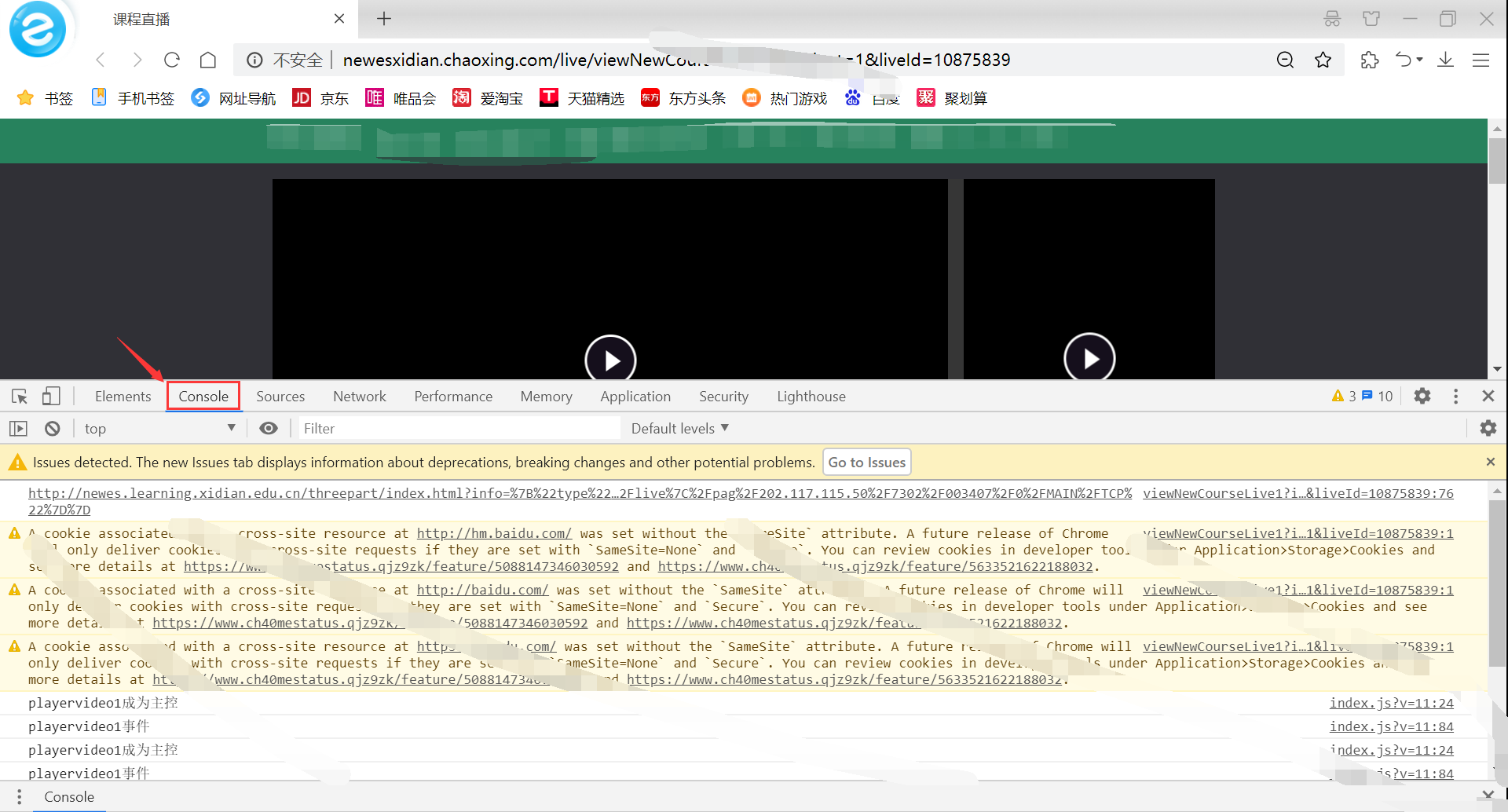Viewport: 1508px width, 812px height.
Task: Open the downloads icon
Action: point(1445,60)
